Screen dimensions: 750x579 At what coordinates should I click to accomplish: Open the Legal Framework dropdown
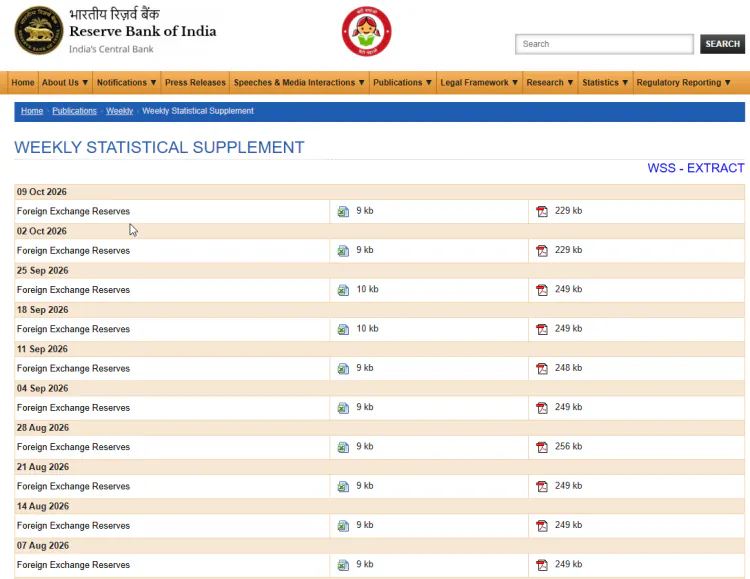coord(479,82)
